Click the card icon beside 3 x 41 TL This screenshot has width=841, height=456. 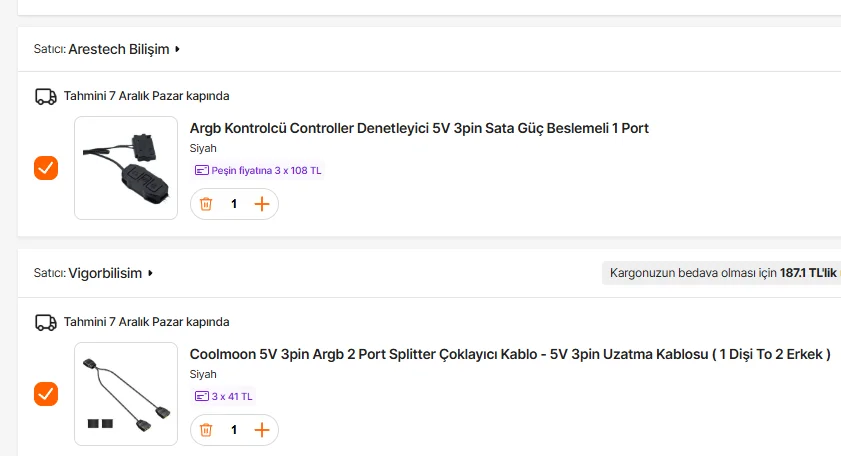(202, 397)
